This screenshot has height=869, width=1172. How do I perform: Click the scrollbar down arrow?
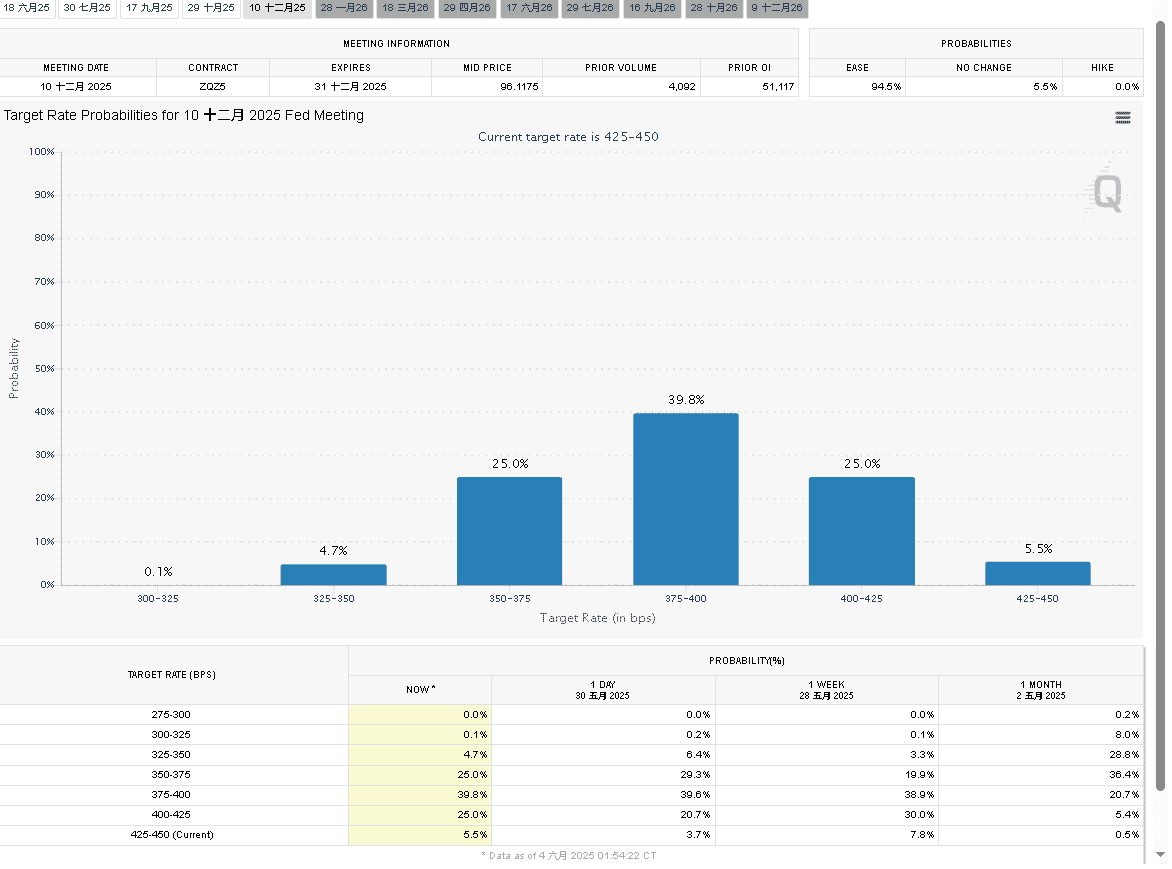point(1160,854)
